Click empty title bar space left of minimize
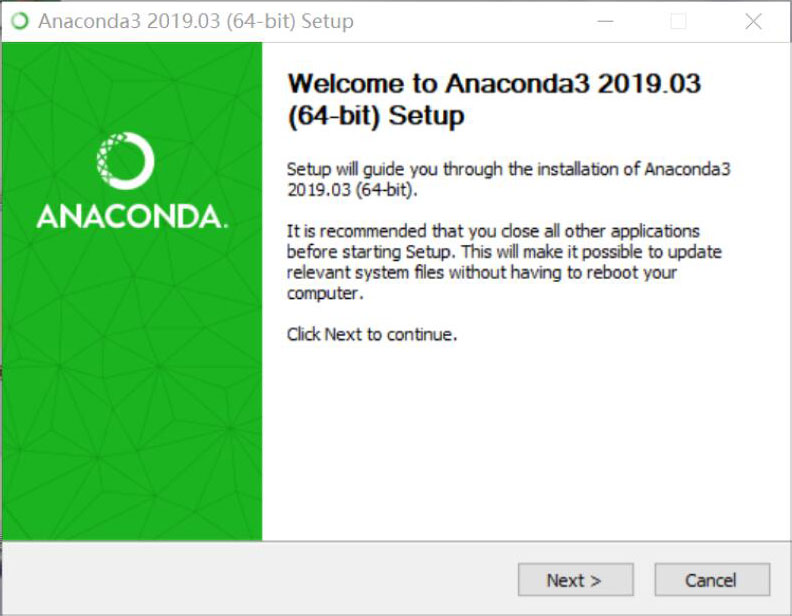 [x=470, y=21]
